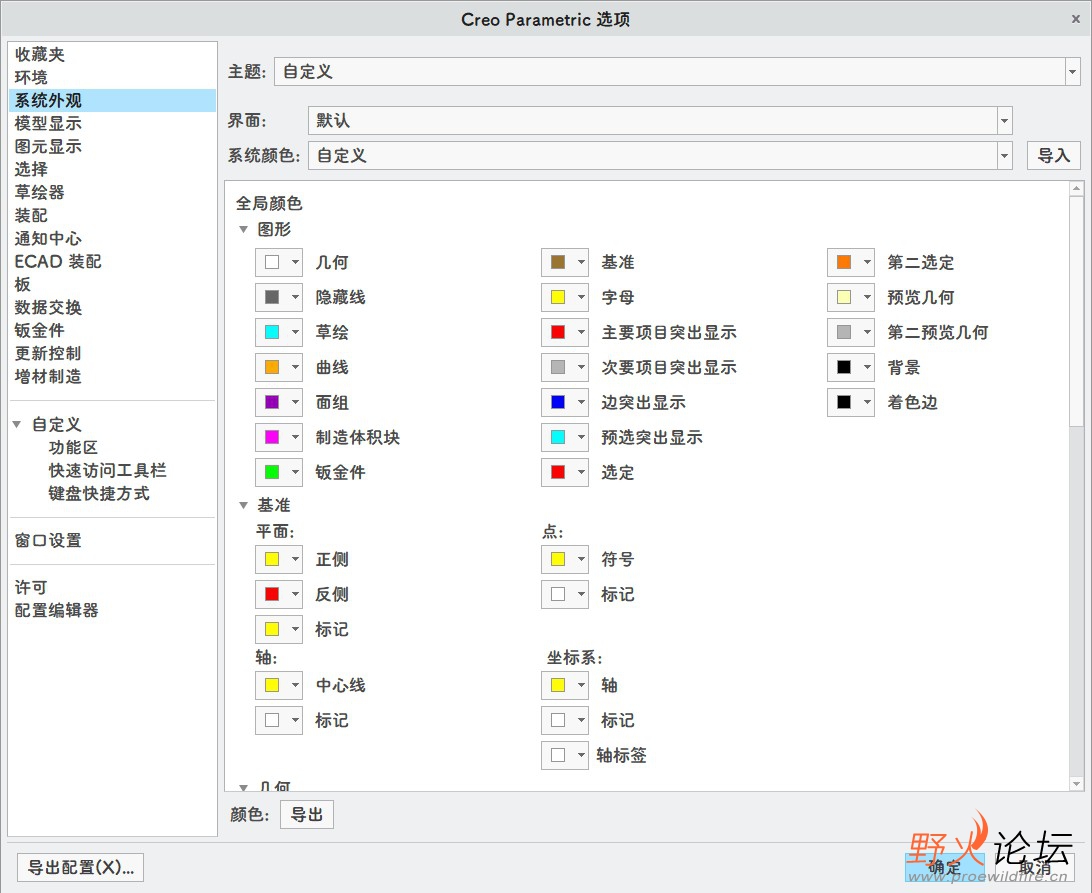Viewport: 1092px width, 893px height.
Task: Collapse the 基准 color group
Action: (244, 505)
